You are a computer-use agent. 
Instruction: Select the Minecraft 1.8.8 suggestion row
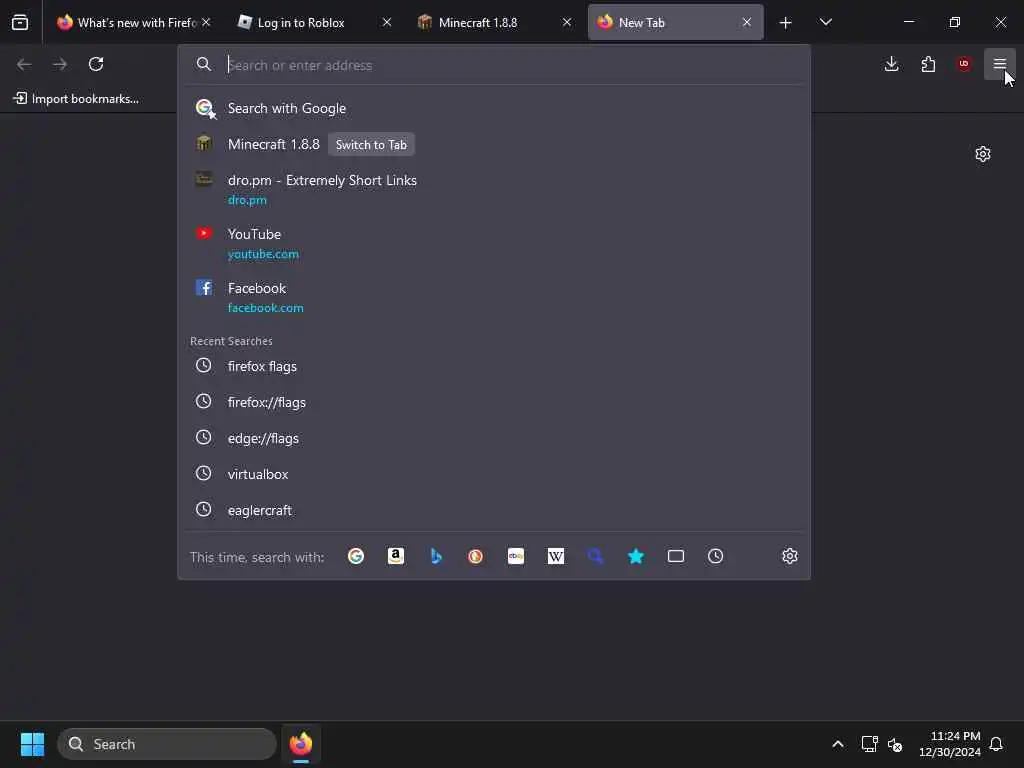[x=494, y=144]
